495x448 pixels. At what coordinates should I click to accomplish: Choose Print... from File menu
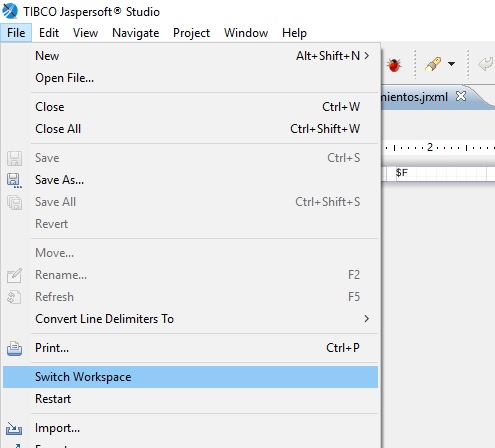tap(190, 348)
